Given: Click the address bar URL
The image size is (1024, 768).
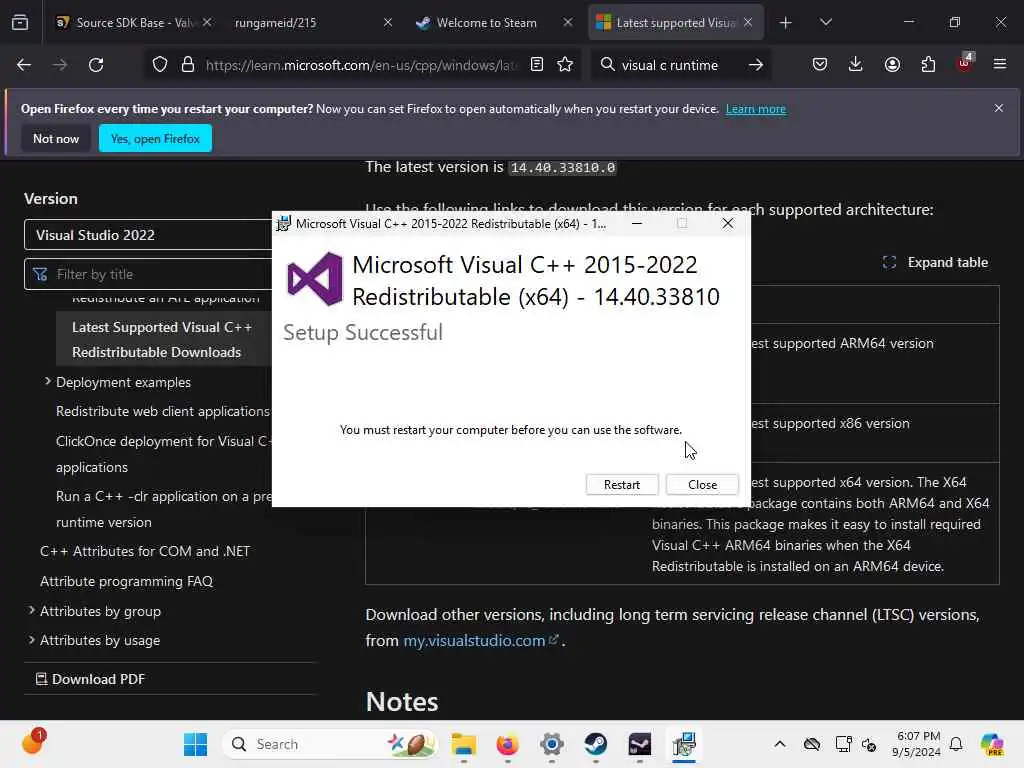Looking at the screenshot, I should coord(361,65).
